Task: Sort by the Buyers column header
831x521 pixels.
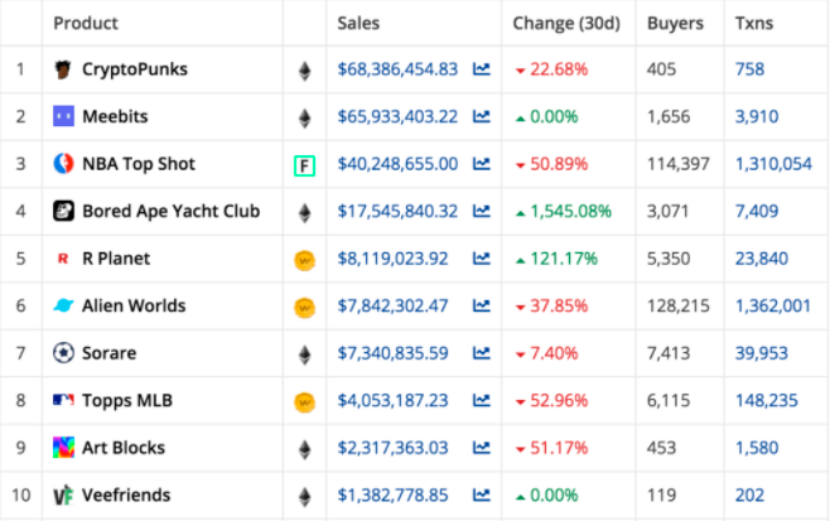Action: coord(675,23)
